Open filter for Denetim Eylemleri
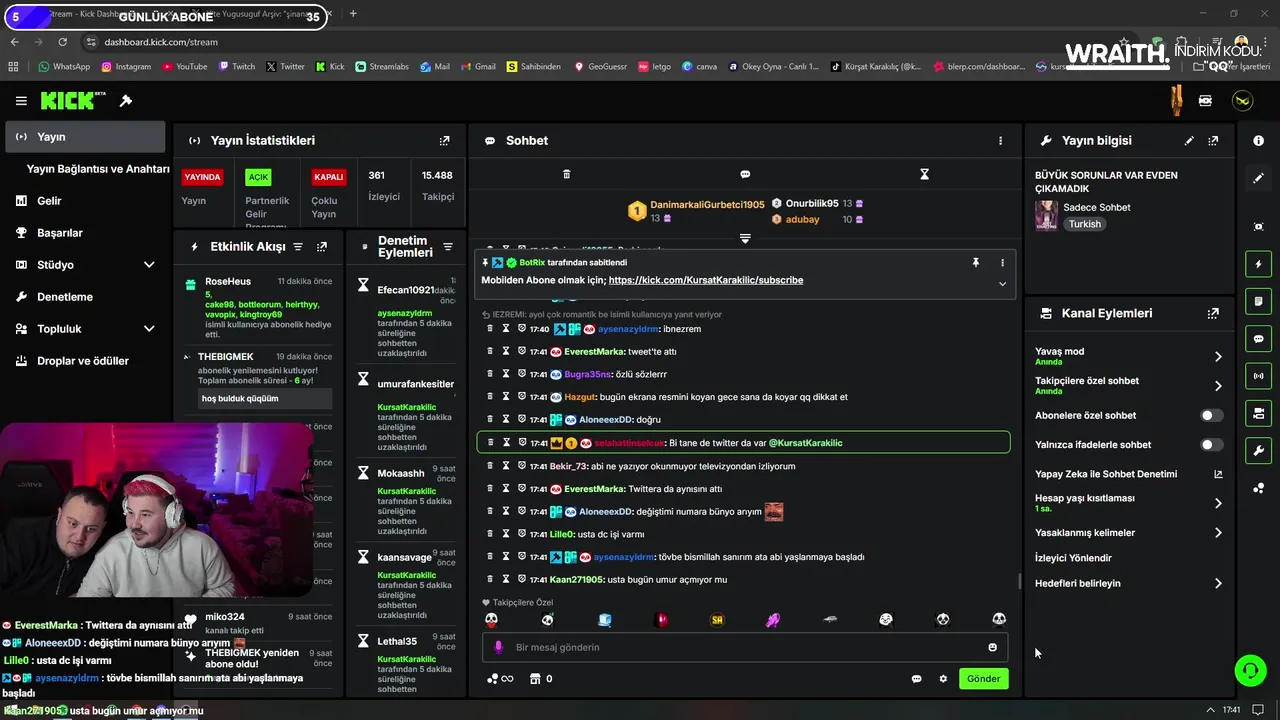 click(x=448, y=247)
